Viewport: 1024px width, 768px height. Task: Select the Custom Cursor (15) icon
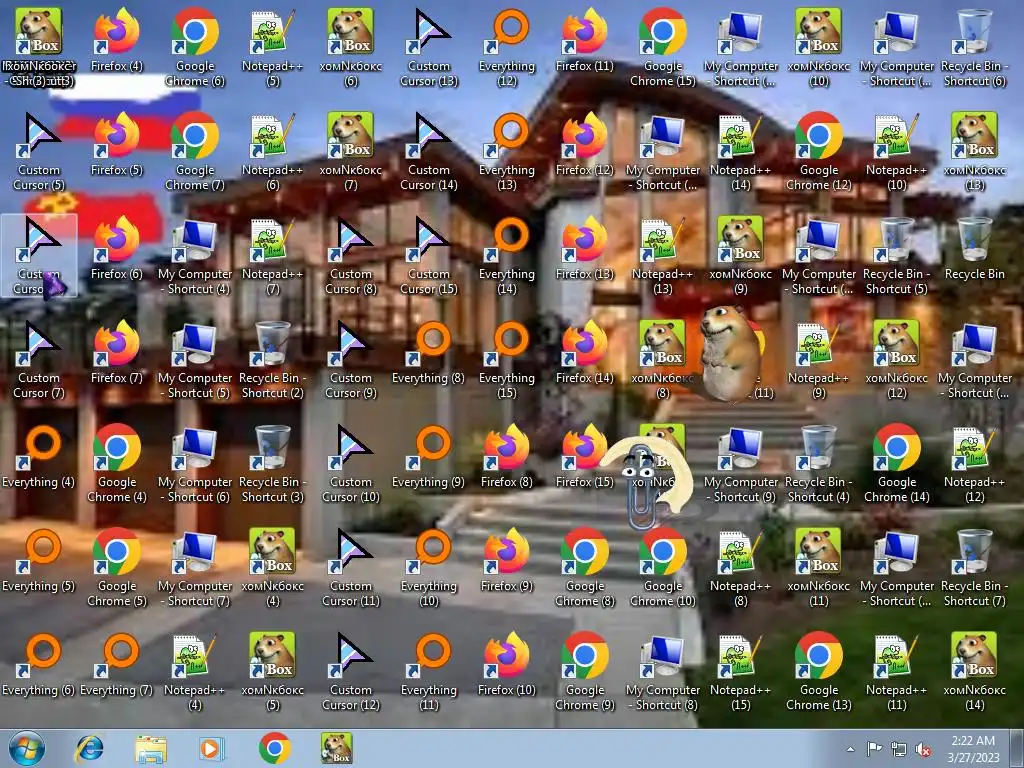tap(429, 255)
